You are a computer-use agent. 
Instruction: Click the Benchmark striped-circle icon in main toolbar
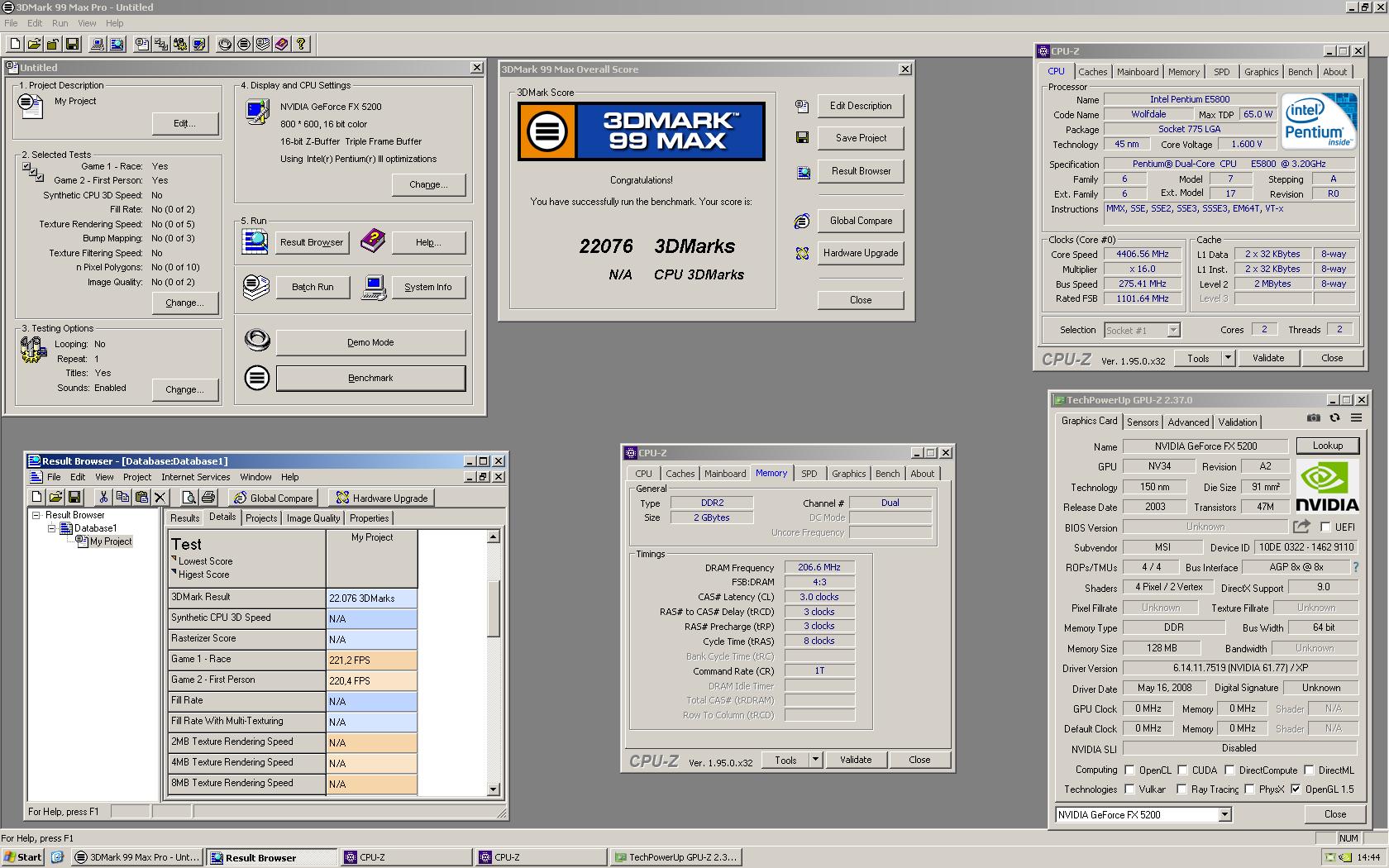244,44
